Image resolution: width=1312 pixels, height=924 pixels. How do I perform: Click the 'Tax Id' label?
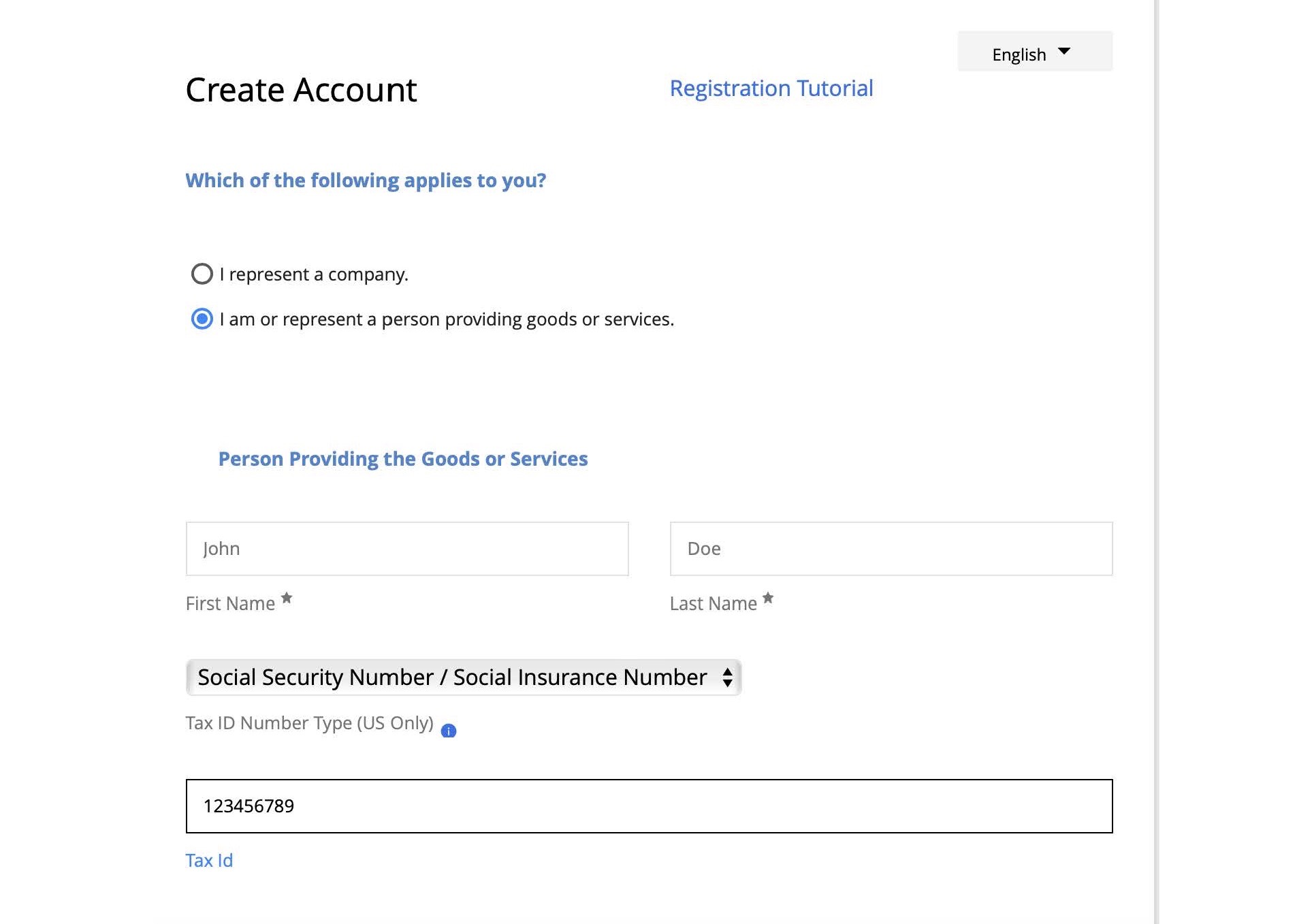coord(209,861)
